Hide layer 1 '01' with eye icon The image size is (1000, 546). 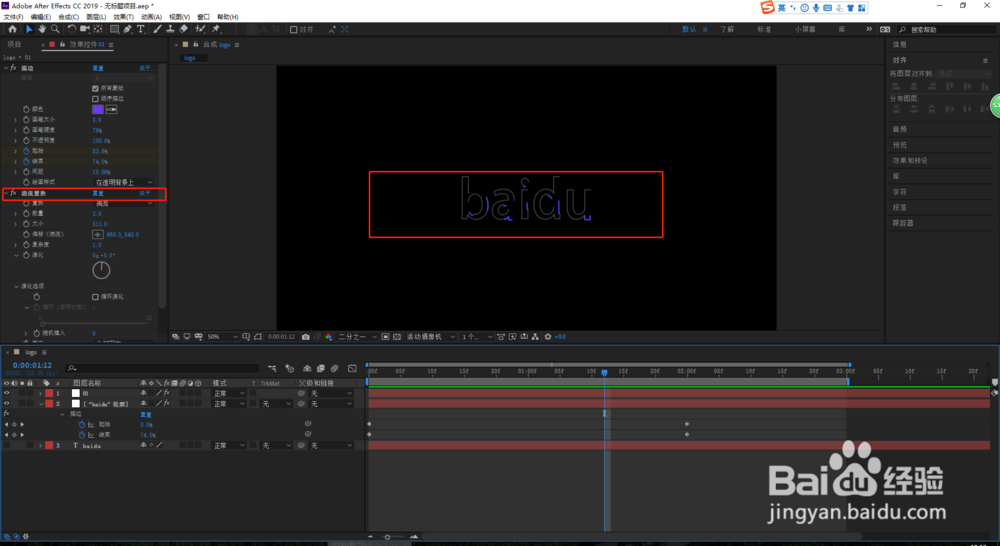pos(6,394)
